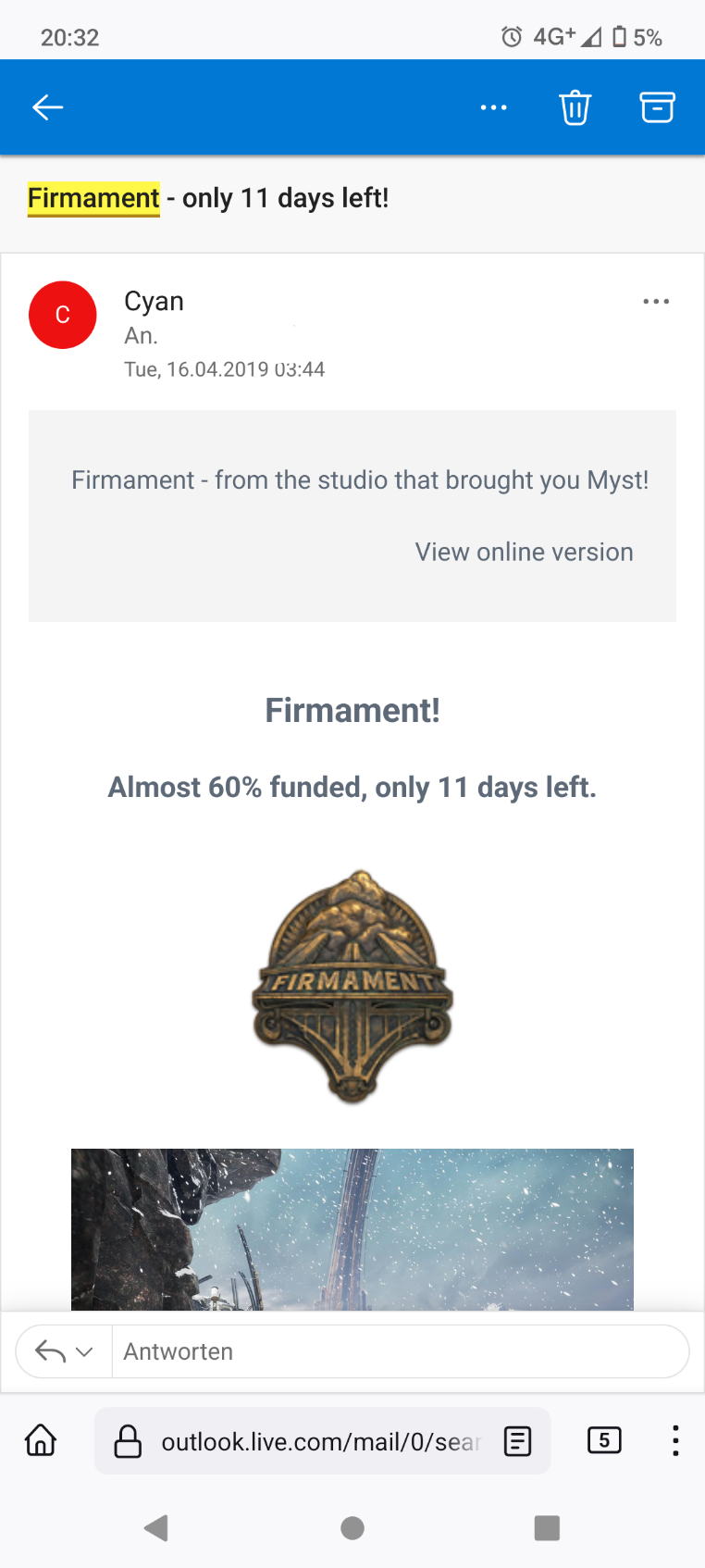Viewport: 705px width, 1568px height.
Task: Tap the outlook.live.com address bar URL
Action: tap(320, 1441)
